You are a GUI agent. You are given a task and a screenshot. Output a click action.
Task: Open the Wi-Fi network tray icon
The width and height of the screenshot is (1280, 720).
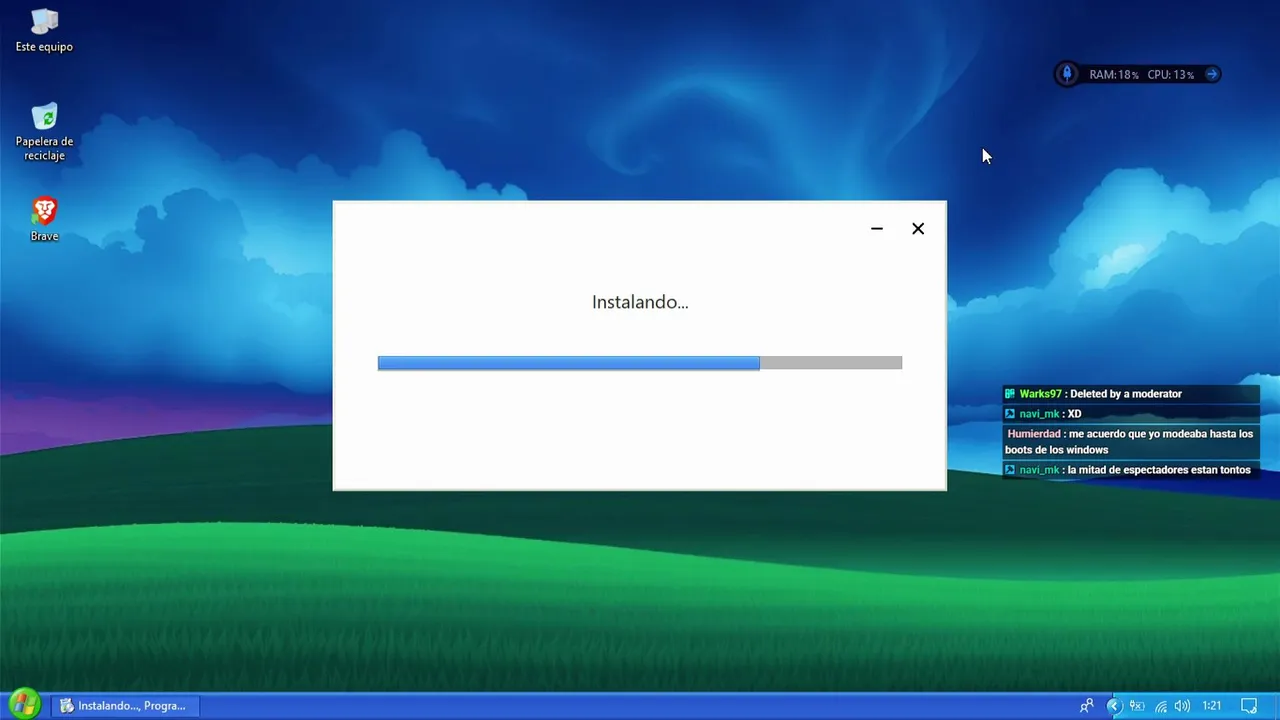pos(1160,706)
